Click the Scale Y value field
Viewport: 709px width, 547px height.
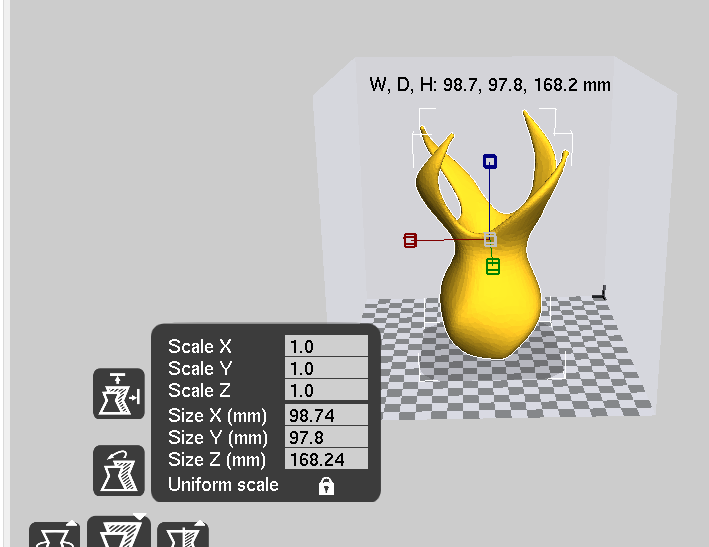[x=326, y=368]
